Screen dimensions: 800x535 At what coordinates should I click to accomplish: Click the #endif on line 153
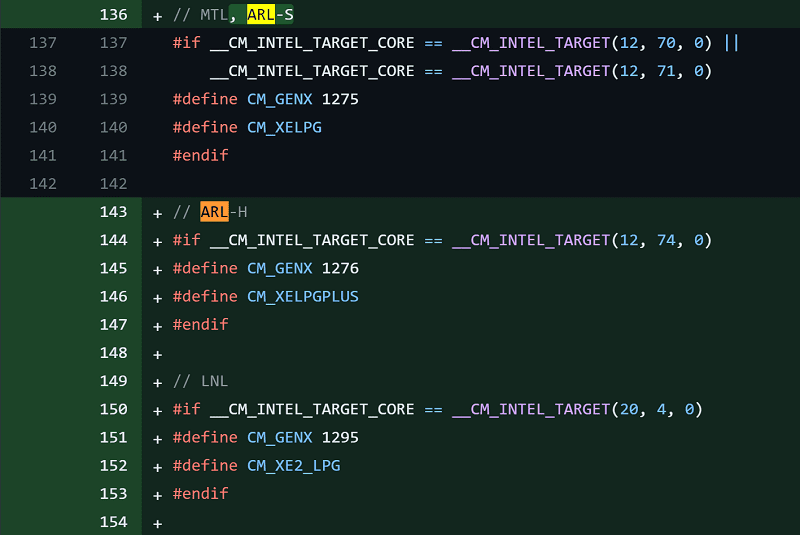coord(201,494)
